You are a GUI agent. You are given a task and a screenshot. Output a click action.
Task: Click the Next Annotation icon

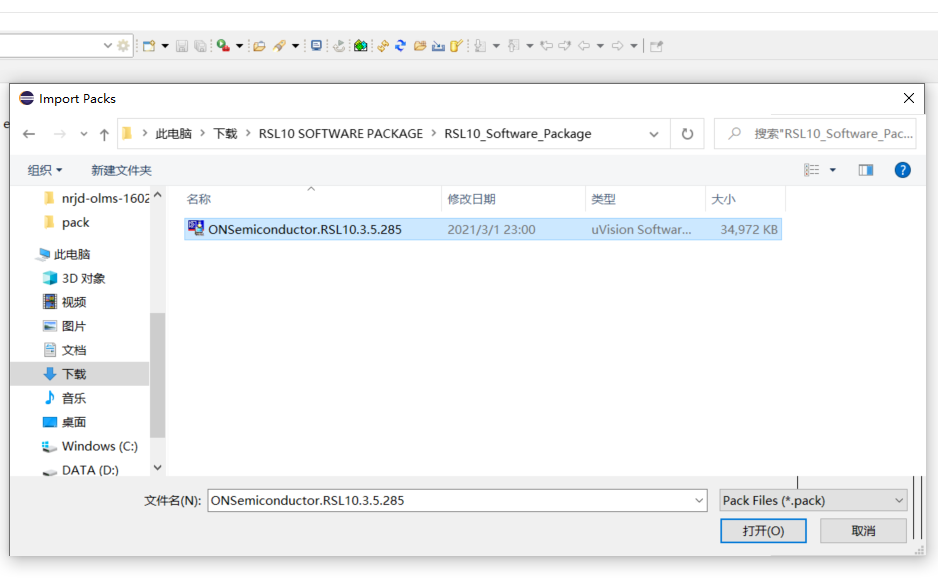pos(480,46)
